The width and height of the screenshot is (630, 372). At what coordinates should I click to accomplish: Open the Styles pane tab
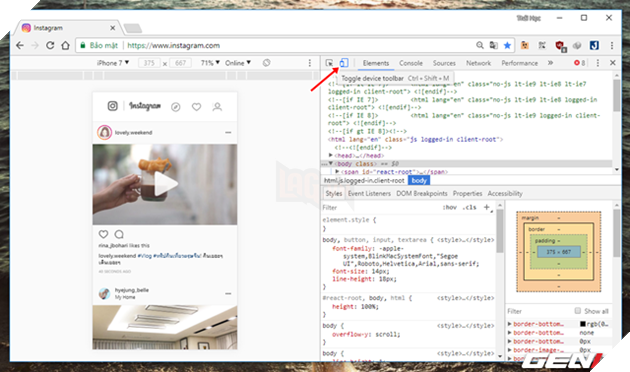tap(333, 194)
